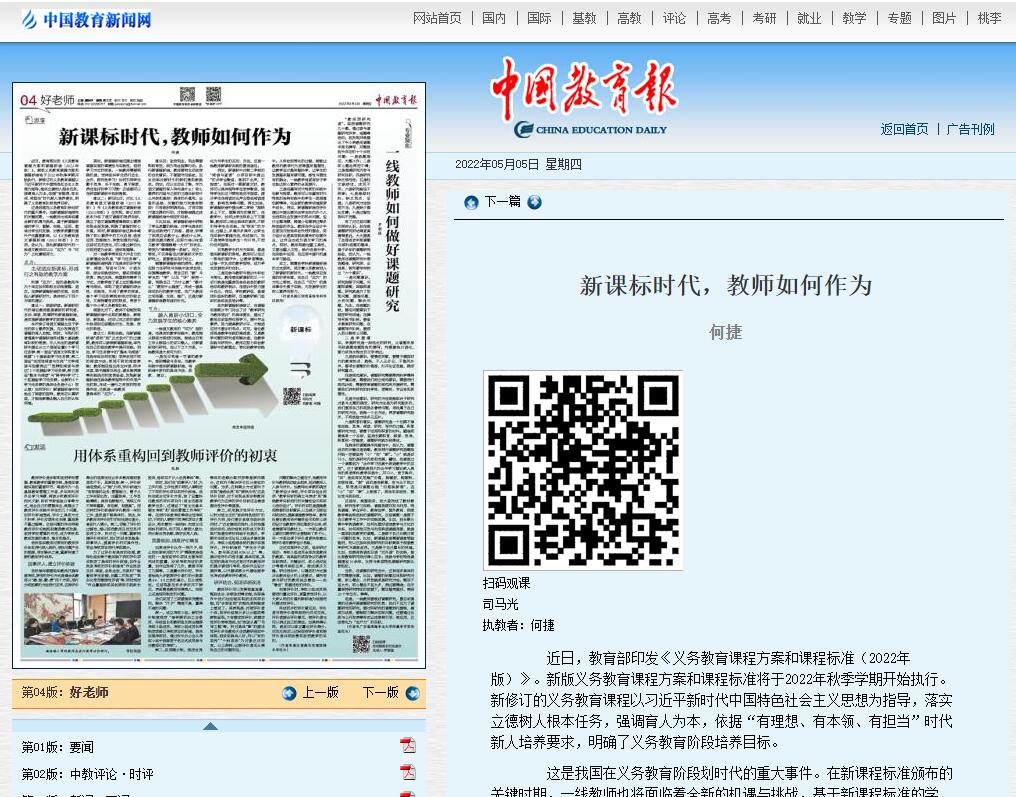Open the 考研 navigation item

tap(764, 18)
